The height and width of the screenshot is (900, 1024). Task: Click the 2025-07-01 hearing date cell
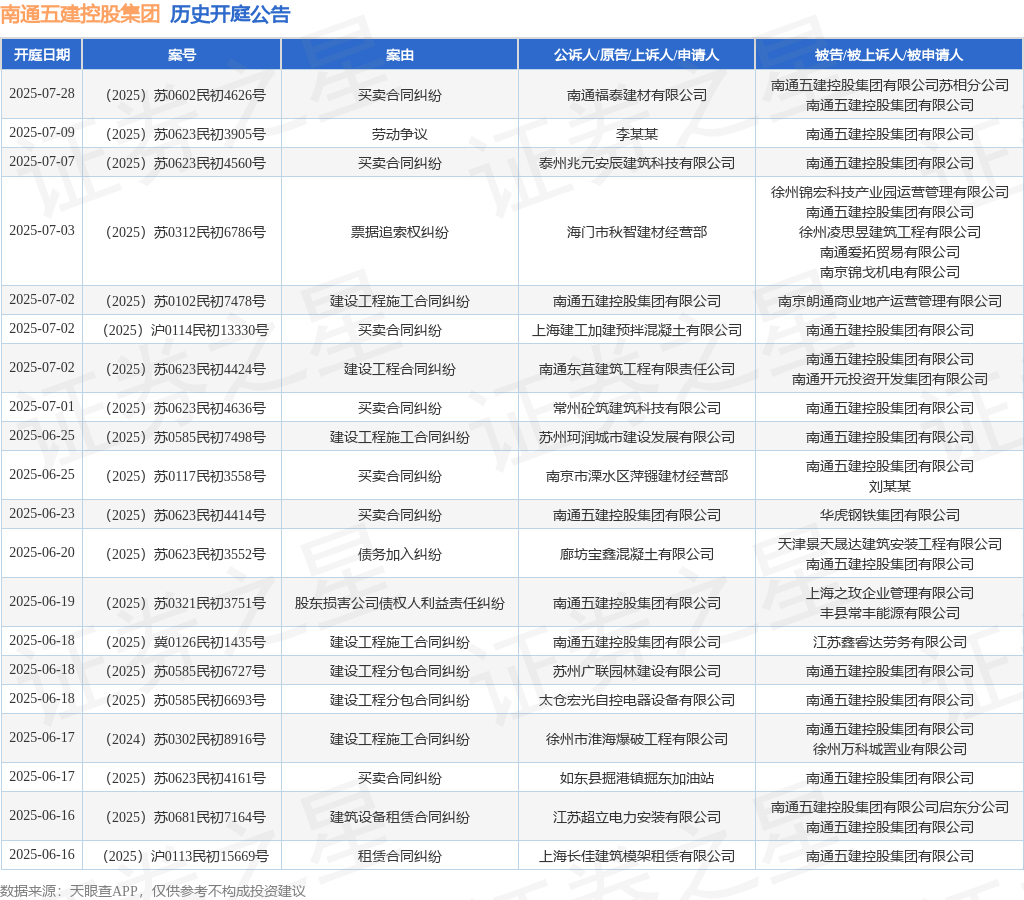[x=42, y=407]
